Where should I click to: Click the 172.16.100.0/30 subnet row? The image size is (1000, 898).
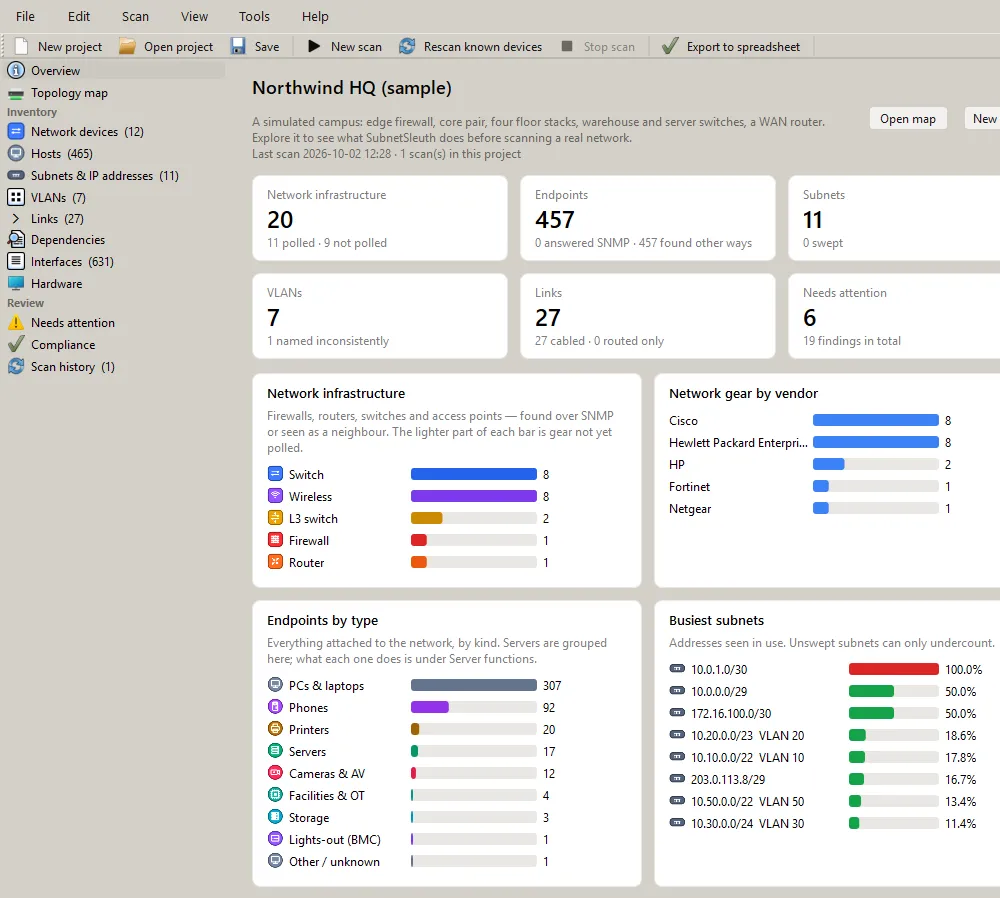825,713
